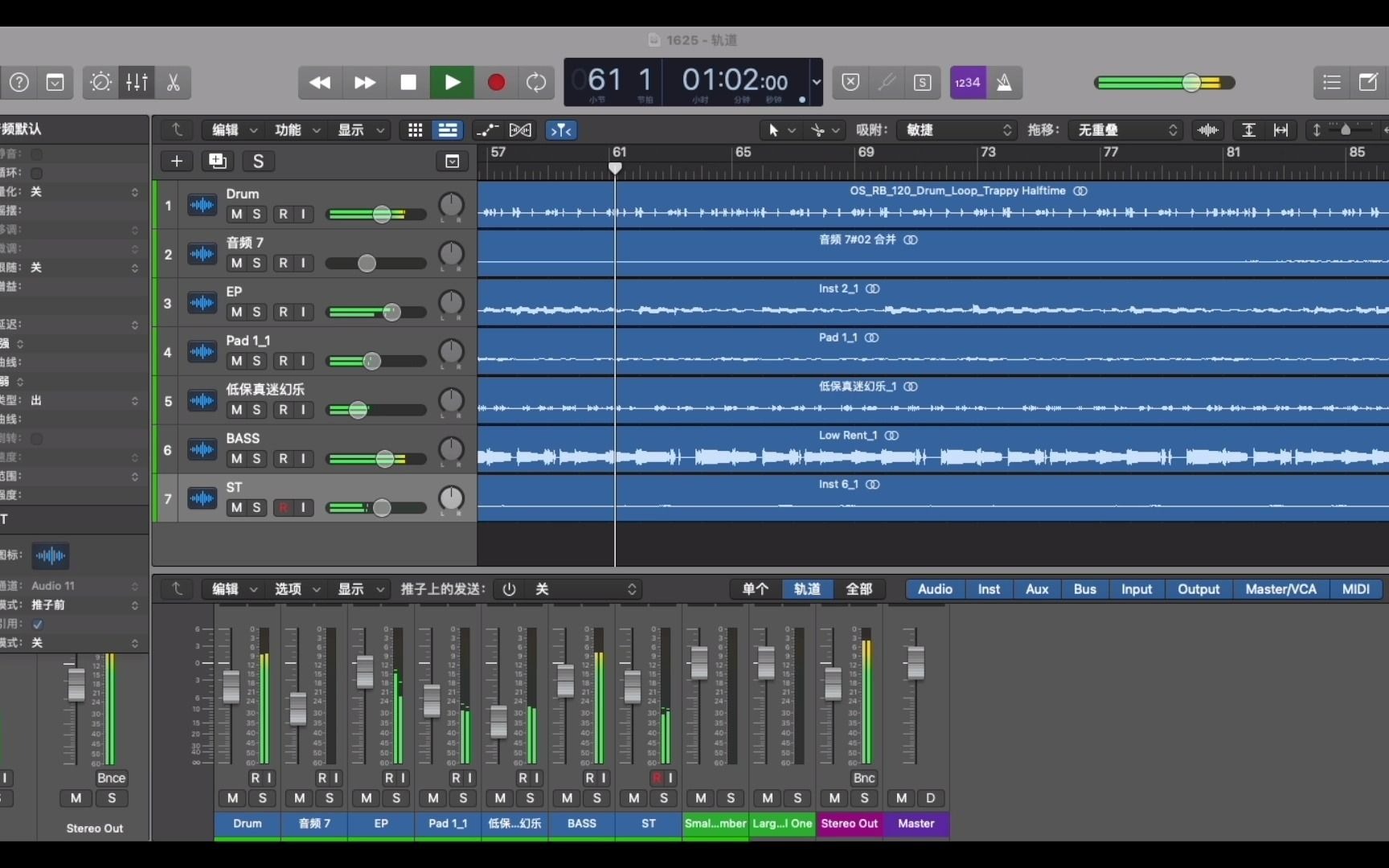This screenshot has width=1389, height=868.
Task: Toggle the Aux channel filter button
Action: [x=1037, y=589]
